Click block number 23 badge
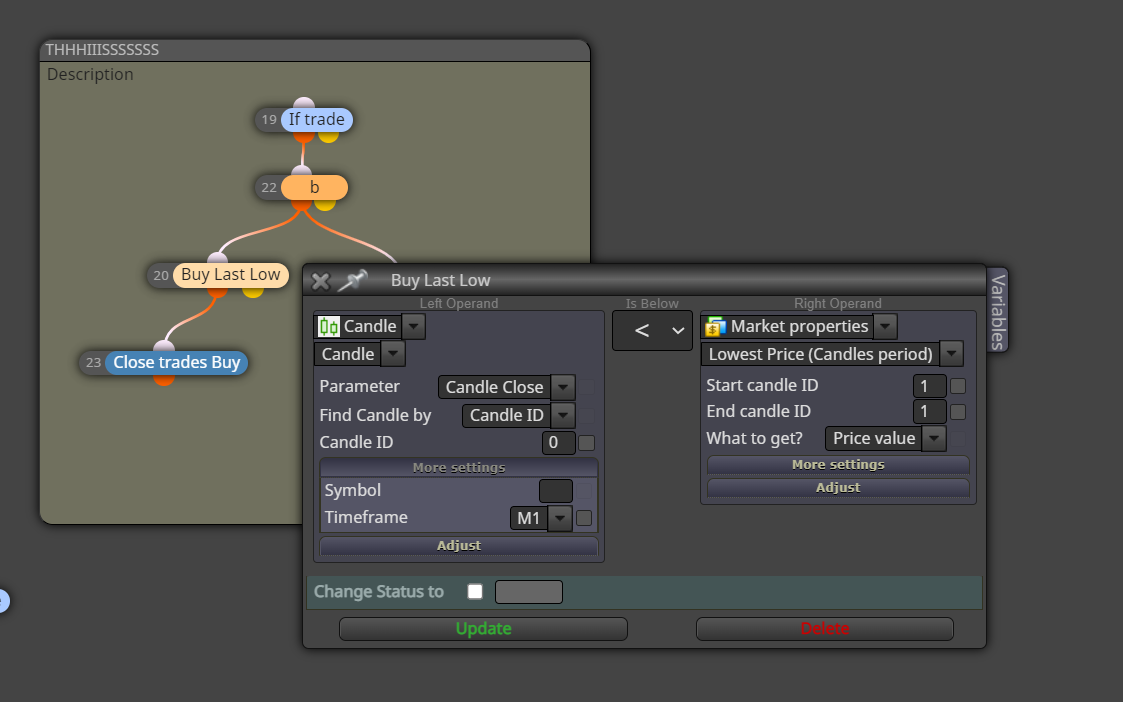This screenshot has width=1123, height=702. coord(93,362)
